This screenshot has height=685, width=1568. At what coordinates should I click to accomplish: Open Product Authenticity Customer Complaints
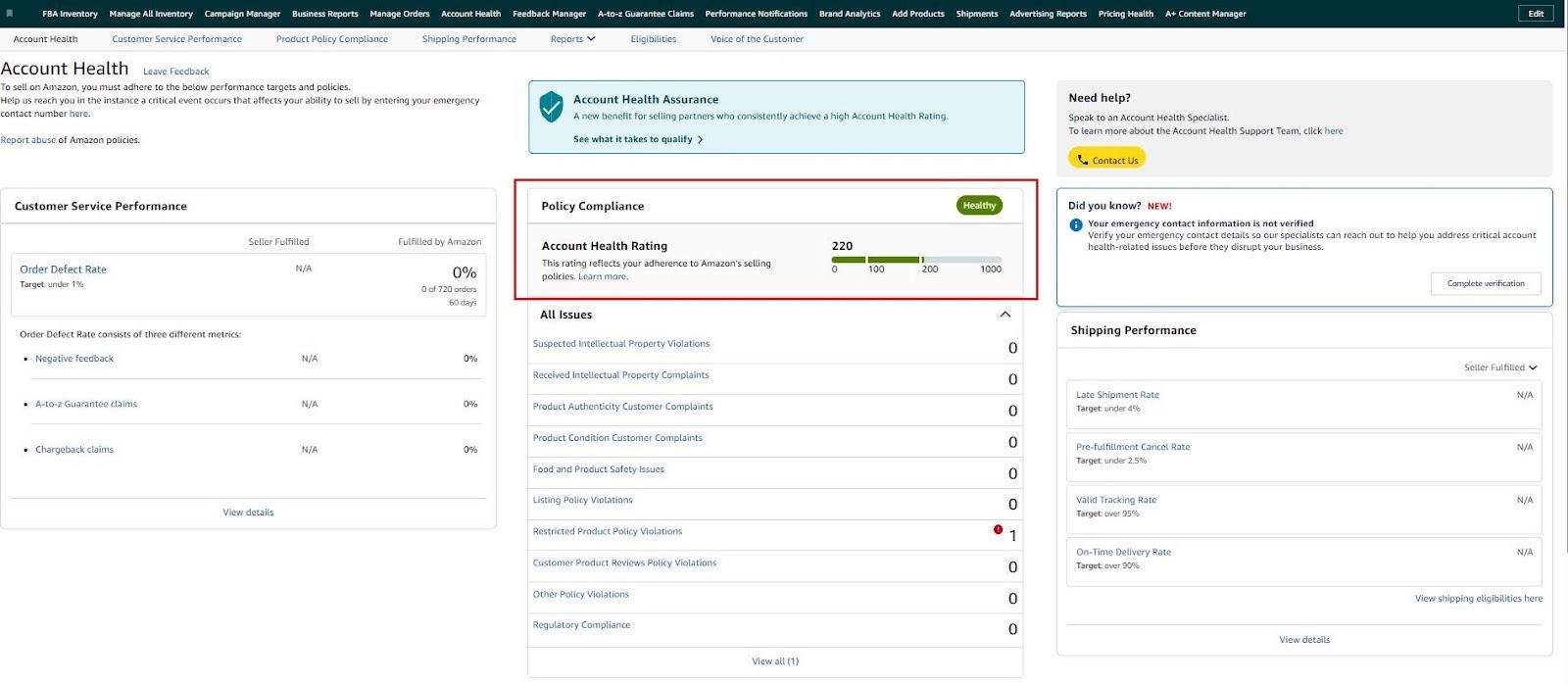(x=622, y=407)
